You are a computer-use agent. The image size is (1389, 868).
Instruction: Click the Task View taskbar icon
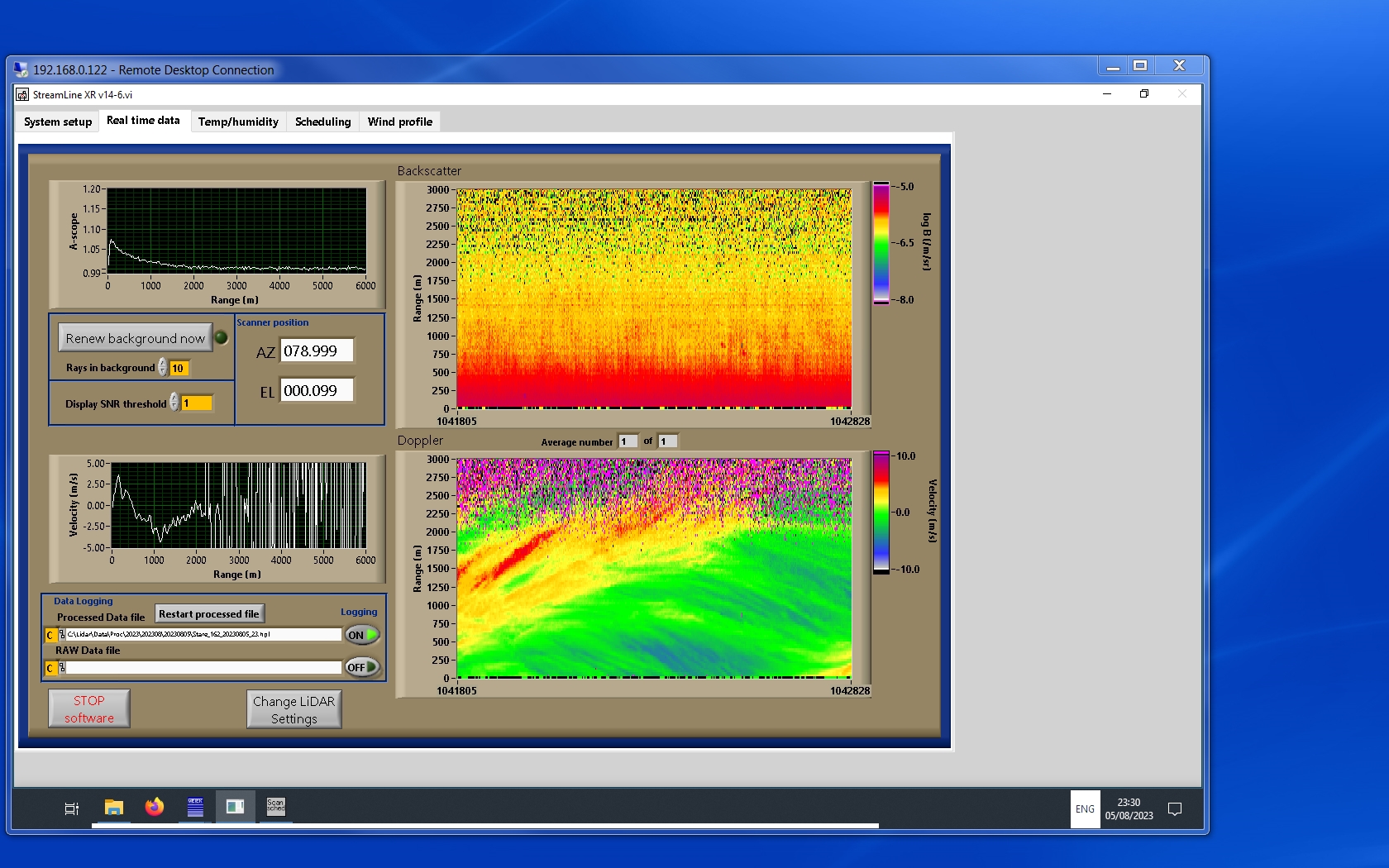72,808
